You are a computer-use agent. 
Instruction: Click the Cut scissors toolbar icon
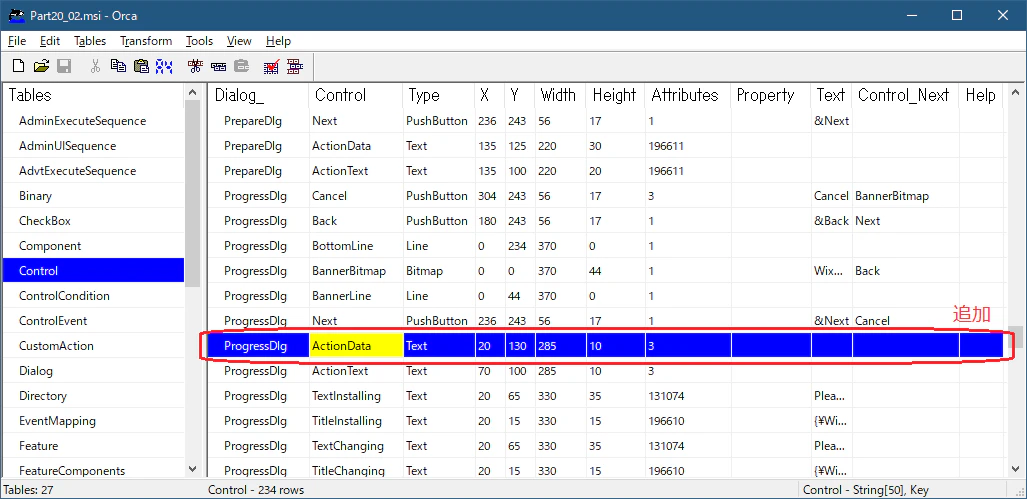[95, 65]
